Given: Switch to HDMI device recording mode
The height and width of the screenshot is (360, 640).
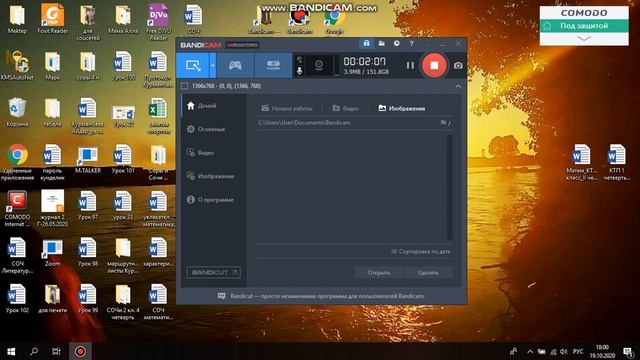Looking at the screenshot, I should click(x=273, y=65).
